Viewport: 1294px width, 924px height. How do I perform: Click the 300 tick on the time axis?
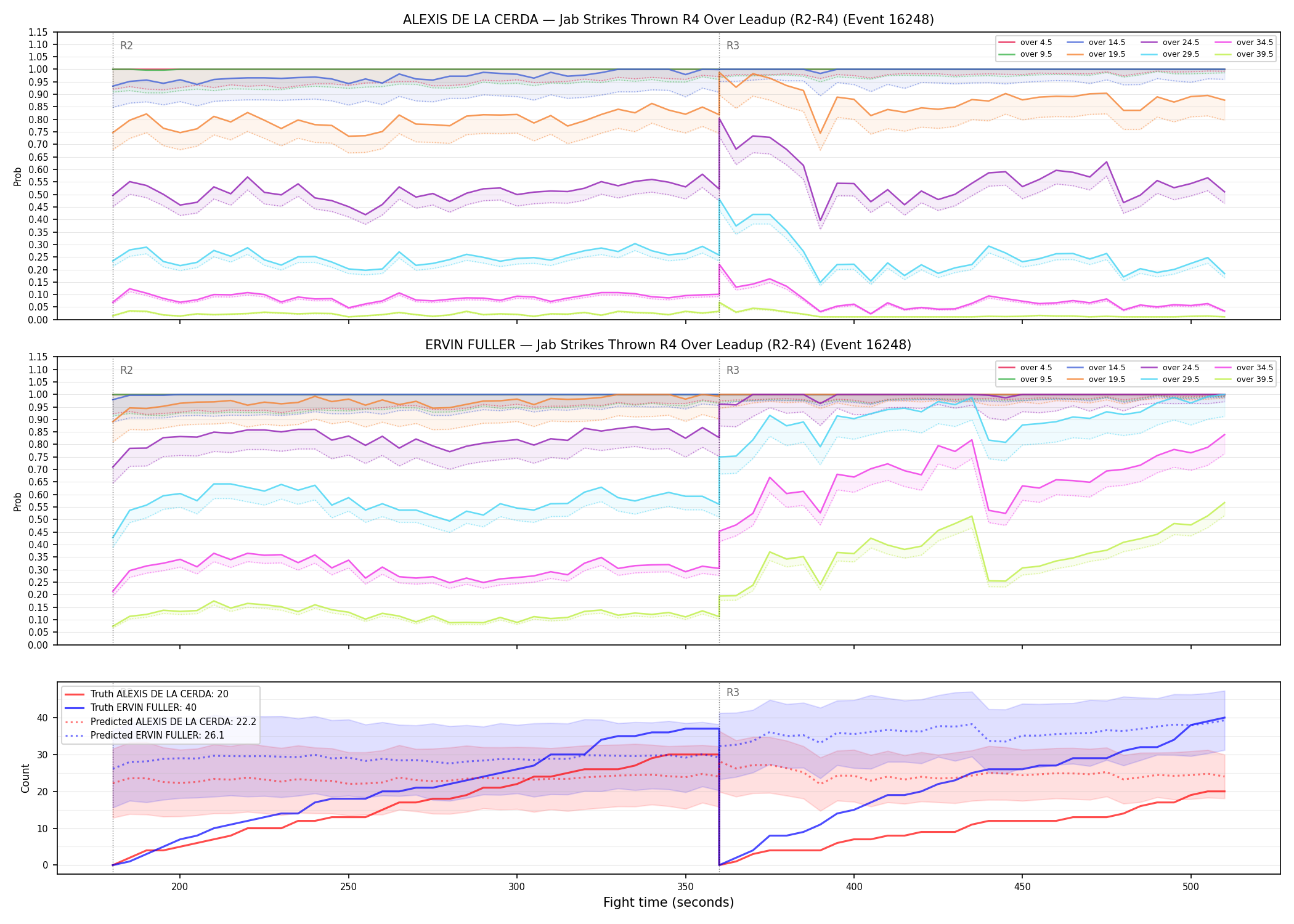[x=516, y=887]
